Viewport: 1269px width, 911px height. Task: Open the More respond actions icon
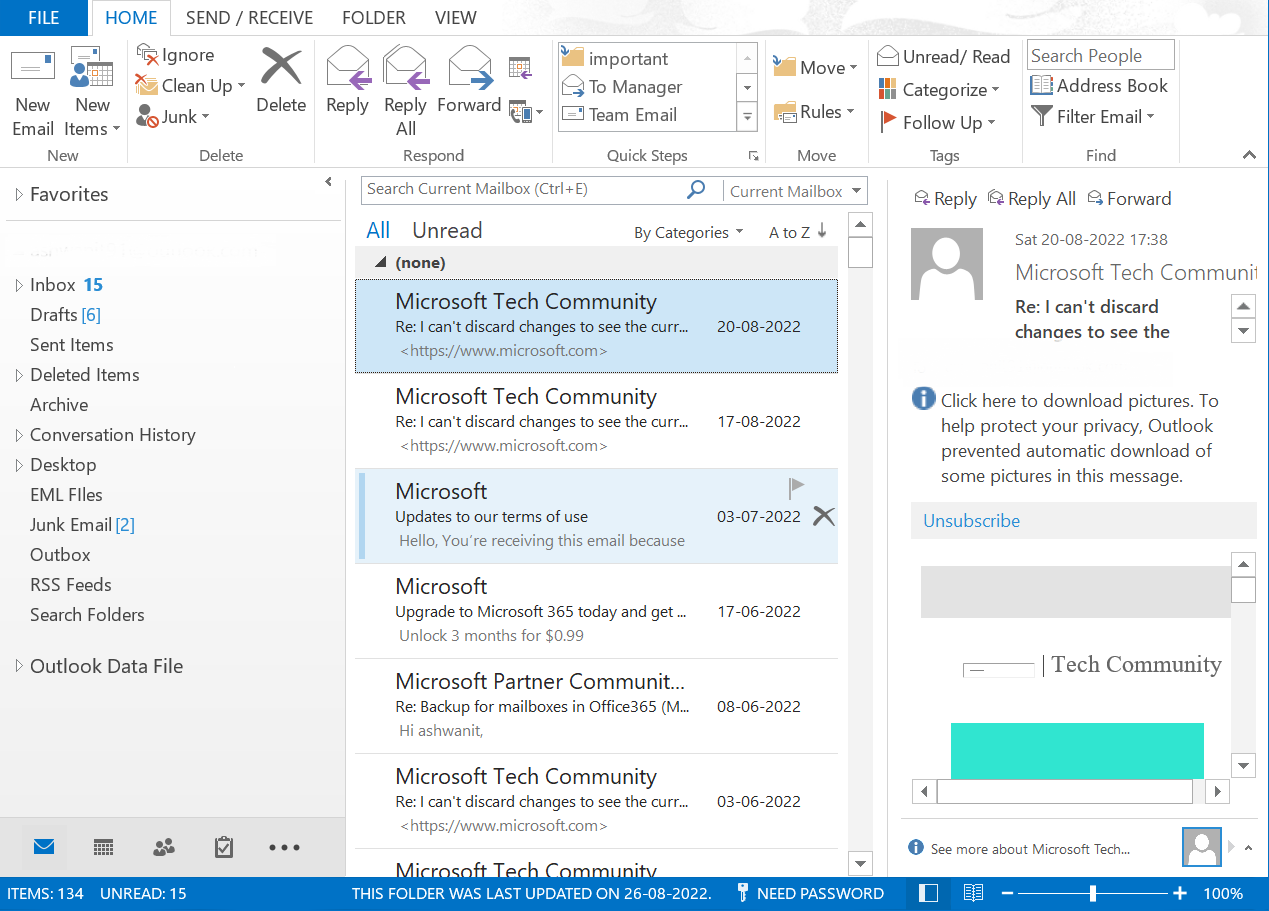coord(525,112)
